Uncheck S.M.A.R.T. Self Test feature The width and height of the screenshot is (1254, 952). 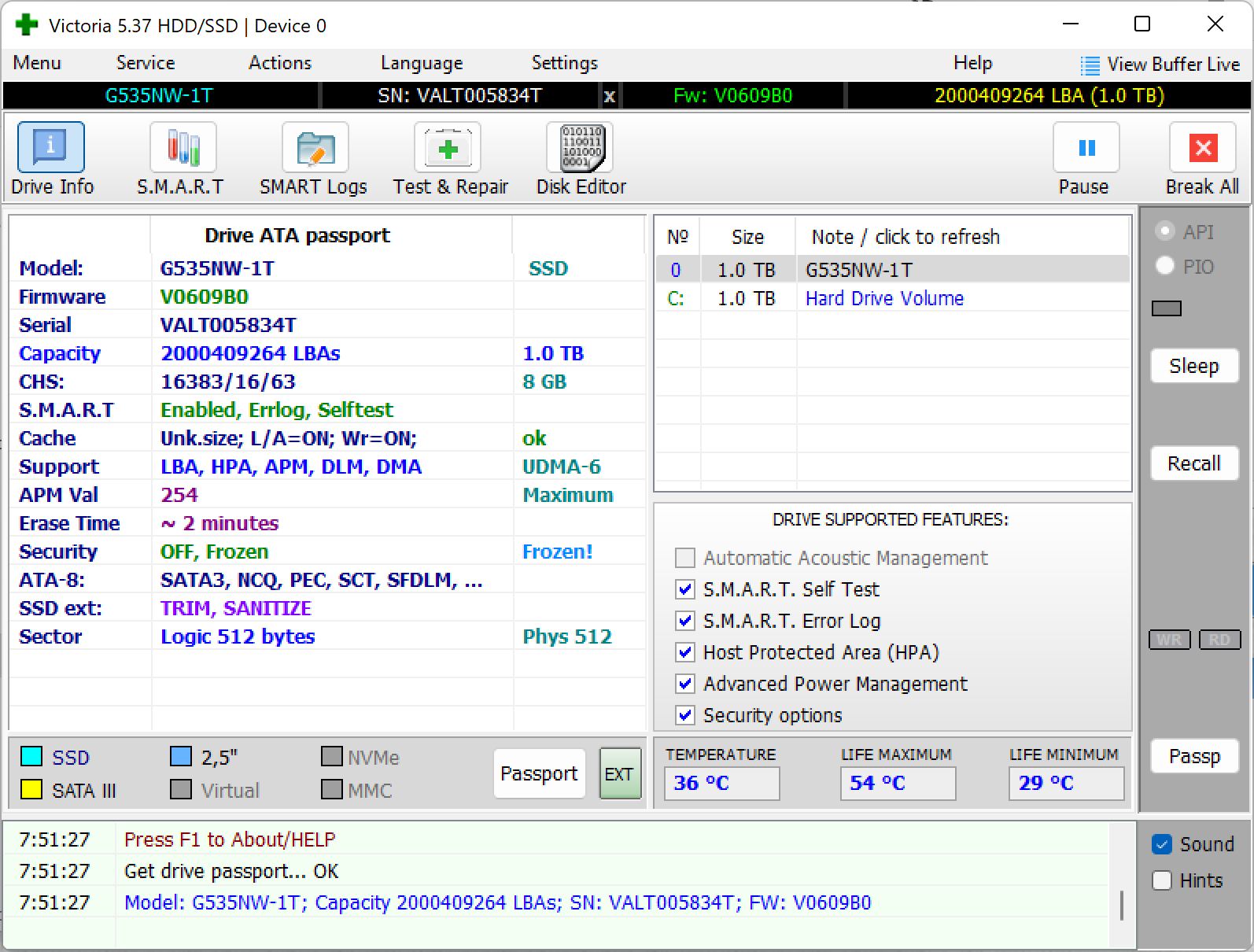[685, 589]
